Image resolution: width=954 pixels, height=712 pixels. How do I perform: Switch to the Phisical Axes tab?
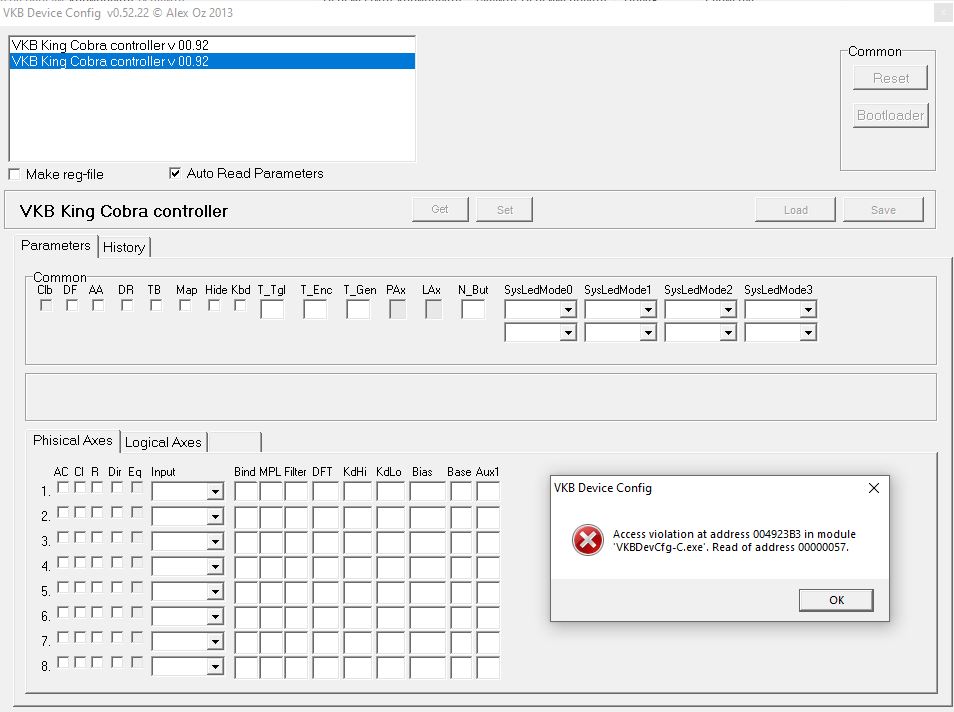72,441
